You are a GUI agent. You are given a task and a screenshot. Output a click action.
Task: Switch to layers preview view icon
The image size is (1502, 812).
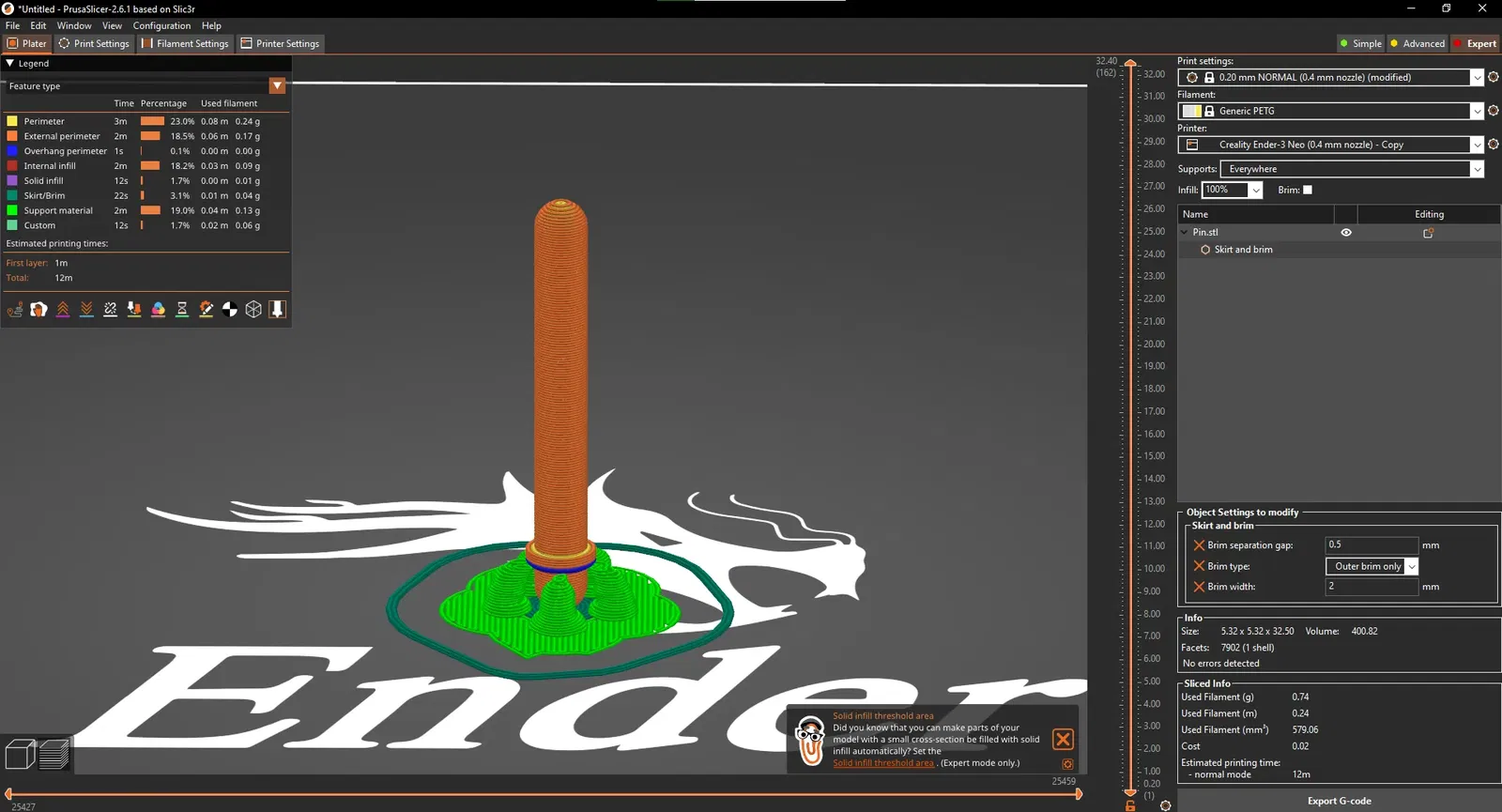[54, 754]
